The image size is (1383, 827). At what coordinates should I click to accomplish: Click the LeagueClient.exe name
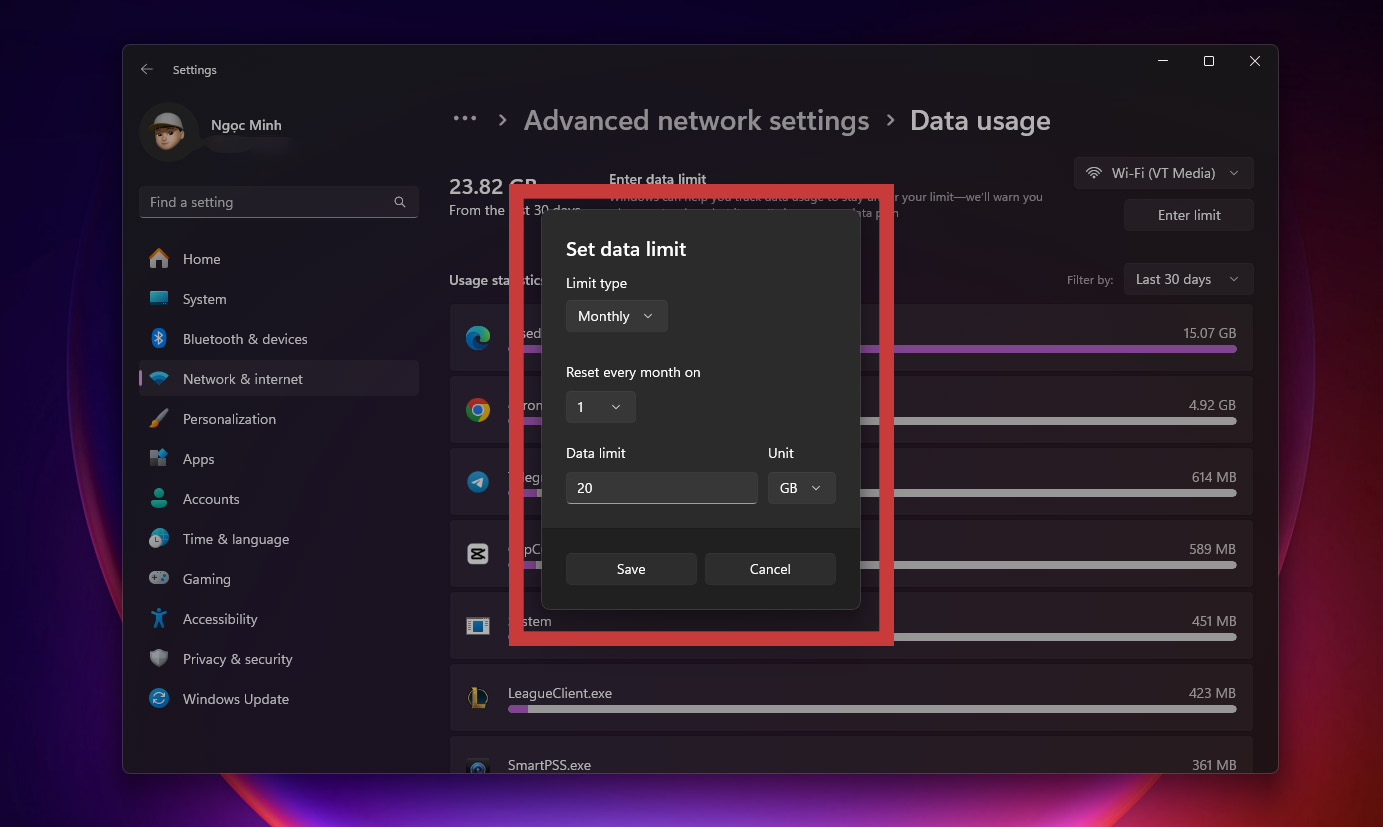click(560, 693)
